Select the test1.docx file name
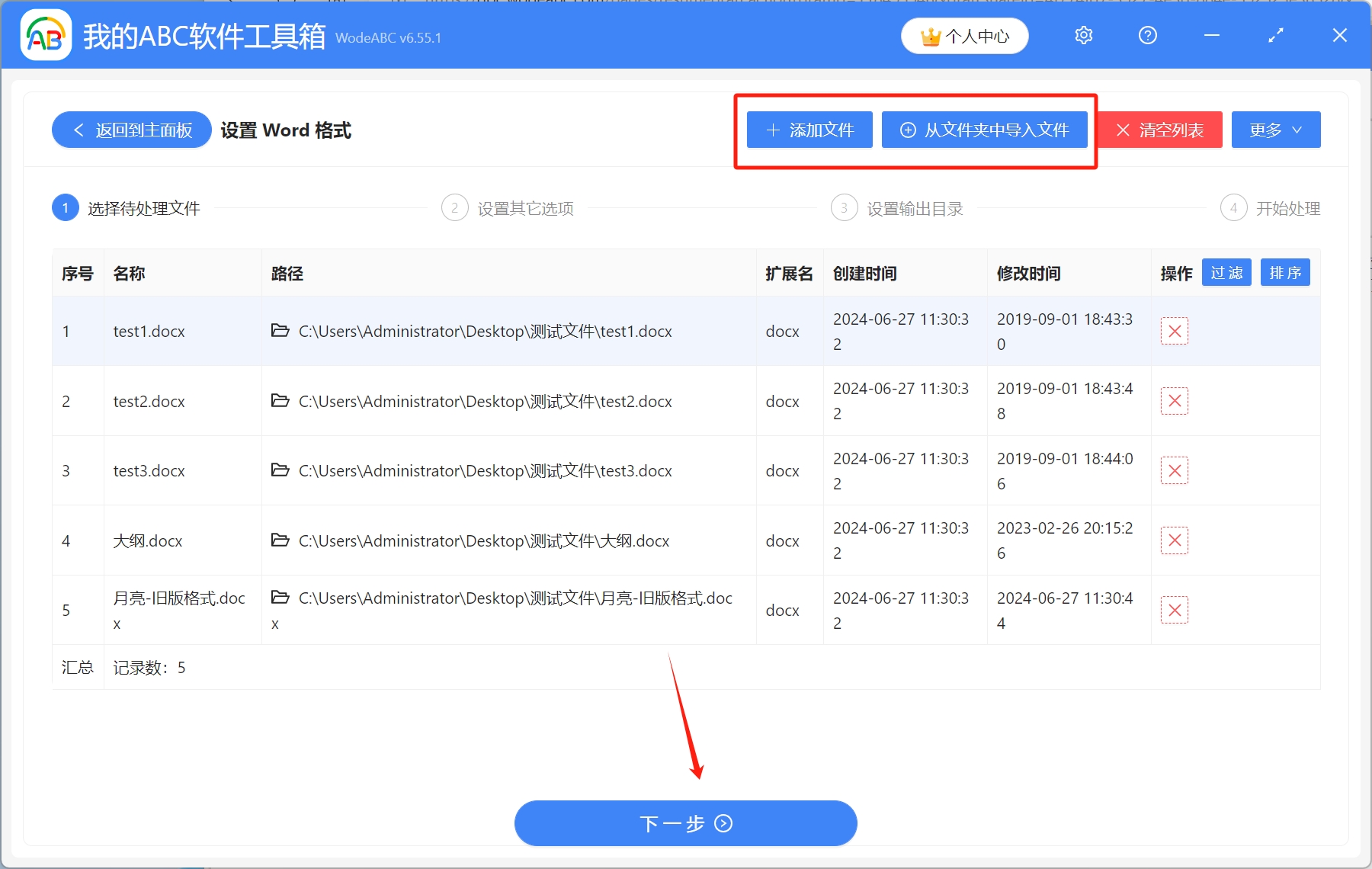 [x=149, y=331]
